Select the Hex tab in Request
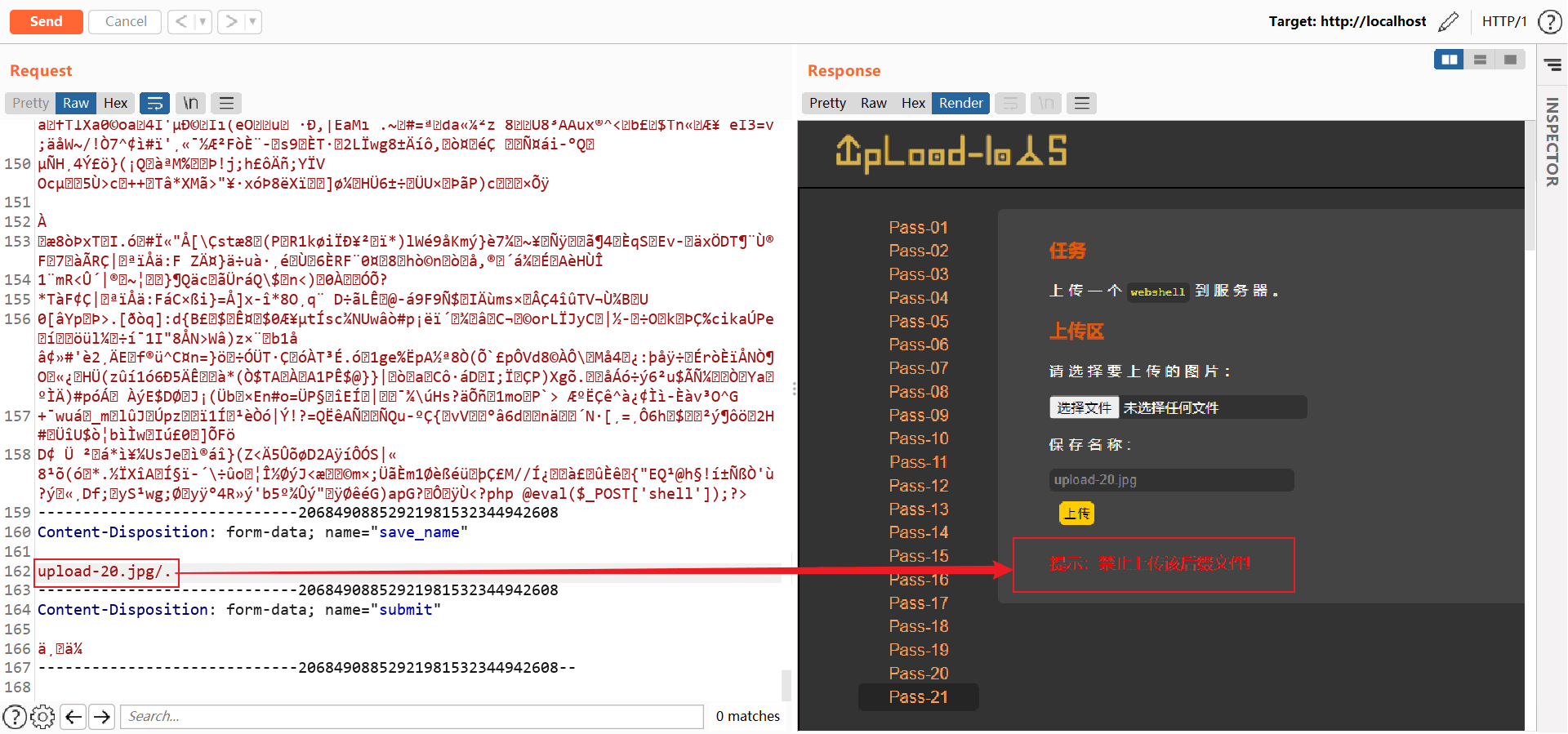 (x=116, y=103)
